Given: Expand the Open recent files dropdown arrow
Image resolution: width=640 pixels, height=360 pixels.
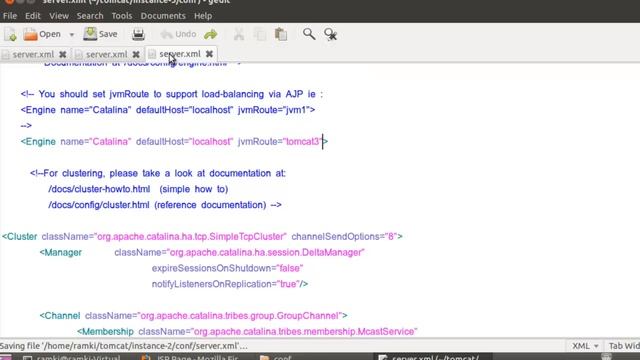Looking at the screenshot, I should (x=71, y=35).
